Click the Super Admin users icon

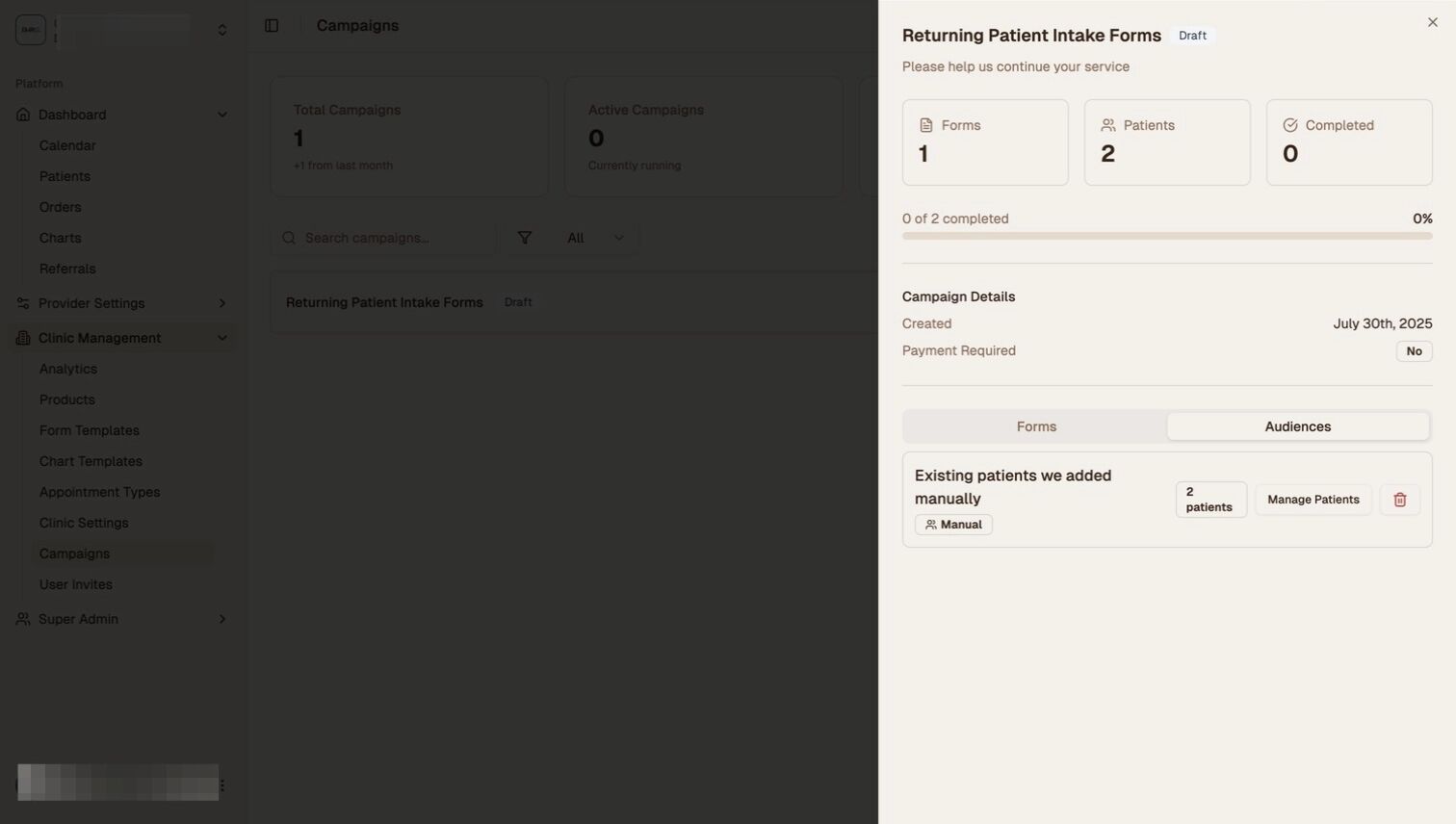(x=23, y=619)
